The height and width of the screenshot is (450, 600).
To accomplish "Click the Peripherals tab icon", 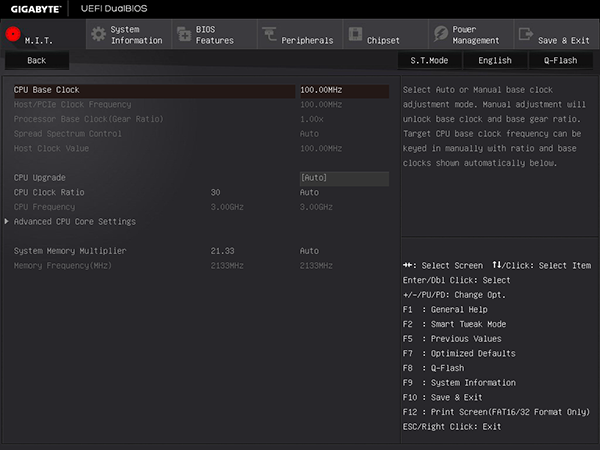I will coord(269,34).
